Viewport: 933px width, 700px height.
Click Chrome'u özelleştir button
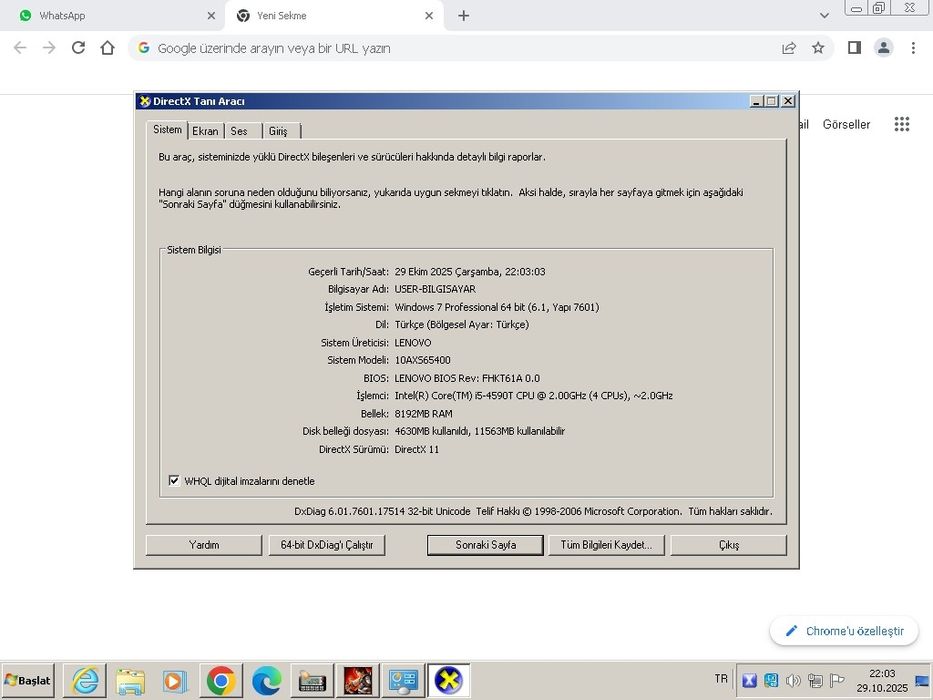[844, 631]
